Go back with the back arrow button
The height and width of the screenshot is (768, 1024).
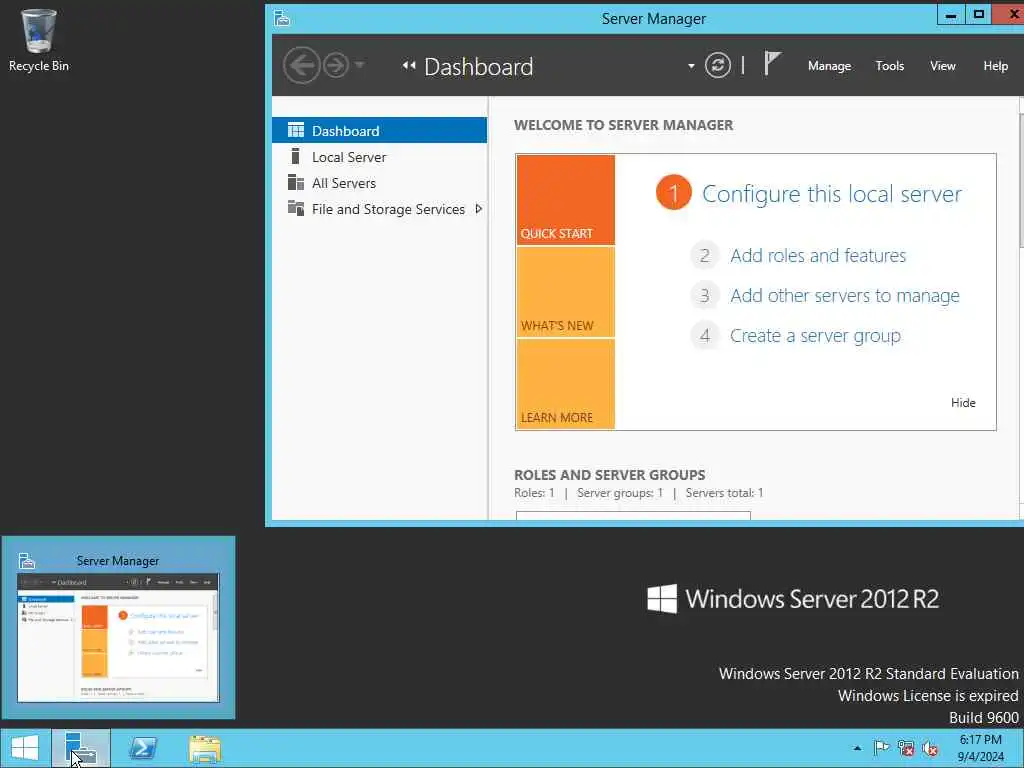(x=301, y=65)
